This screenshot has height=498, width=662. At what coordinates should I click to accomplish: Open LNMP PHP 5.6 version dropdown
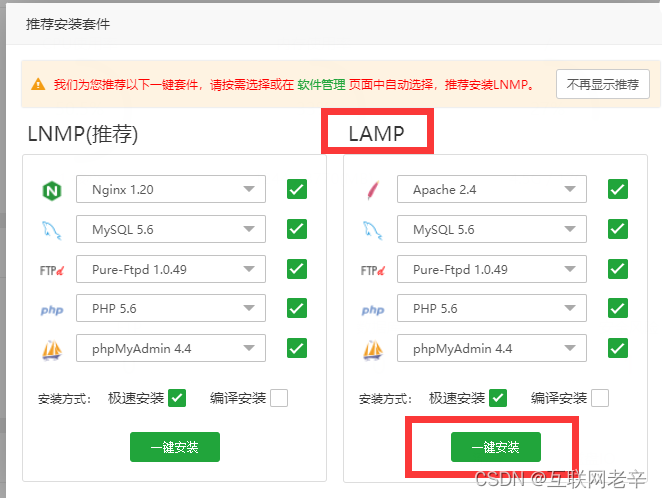pos(171,308)
